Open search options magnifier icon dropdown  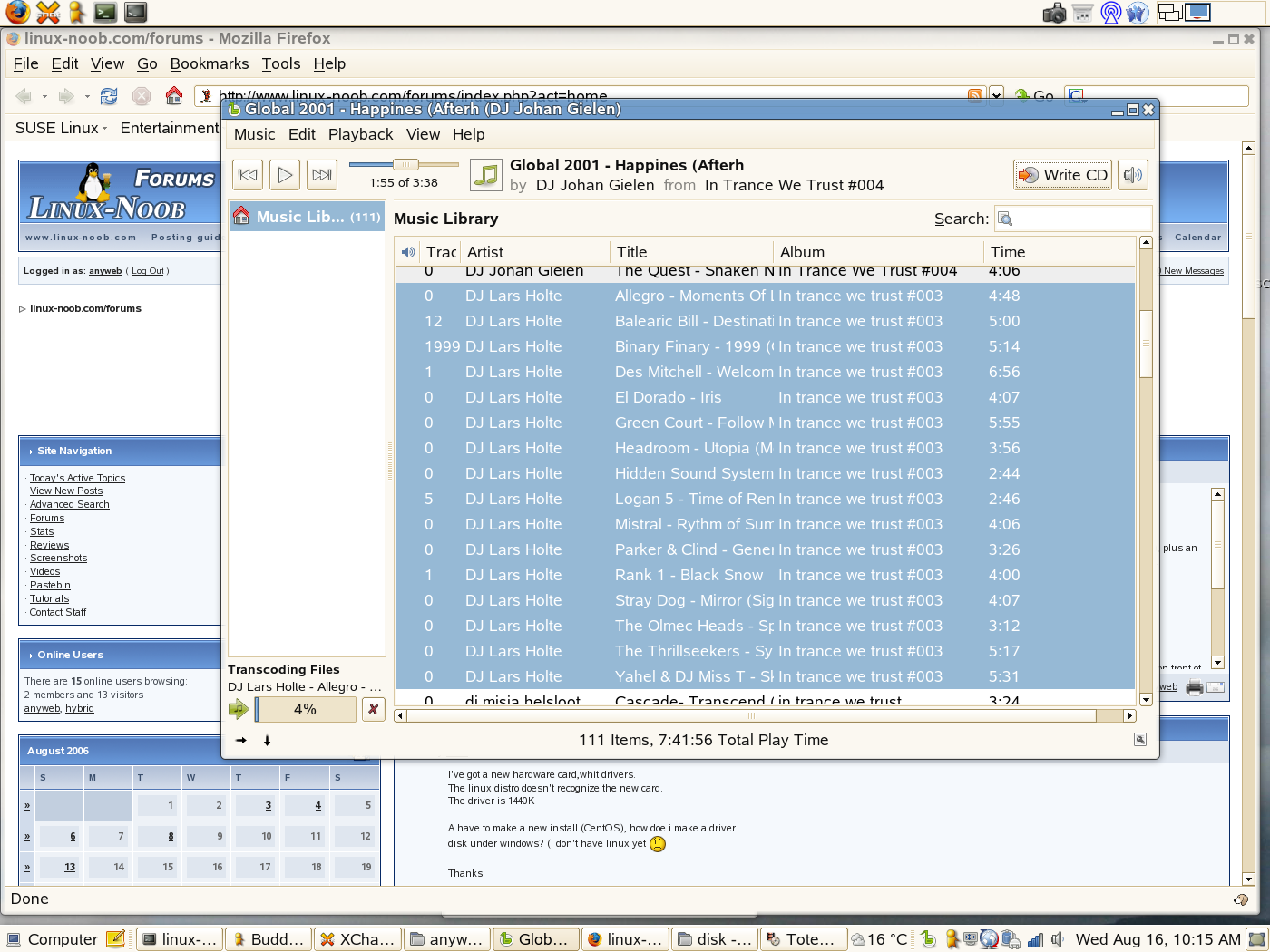(x=1005, y=219)
